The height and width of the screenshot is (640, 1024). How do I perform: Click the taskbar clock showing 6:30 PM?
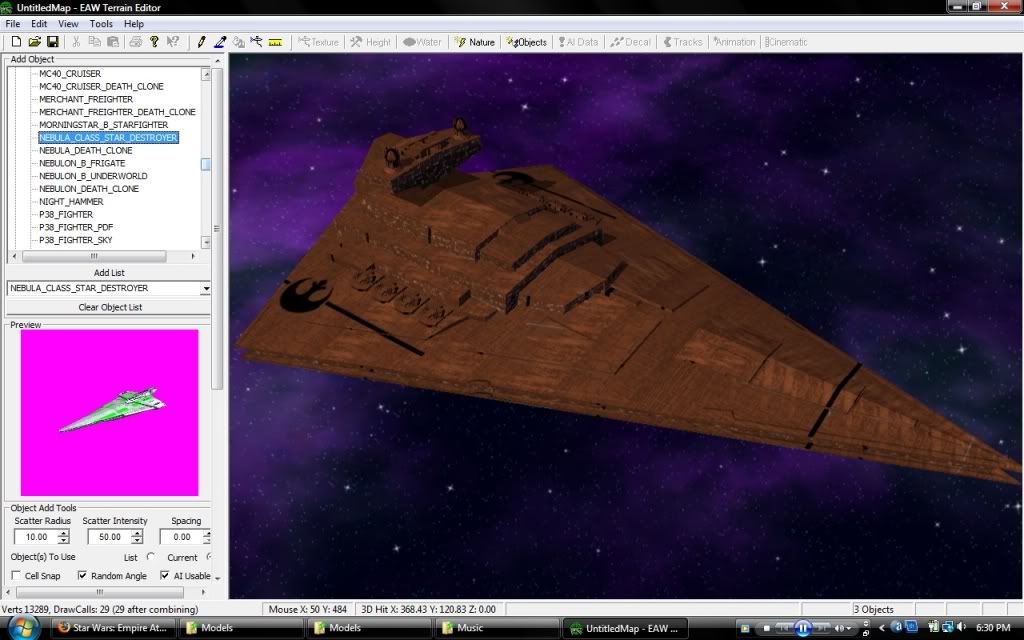coord(993,628)
